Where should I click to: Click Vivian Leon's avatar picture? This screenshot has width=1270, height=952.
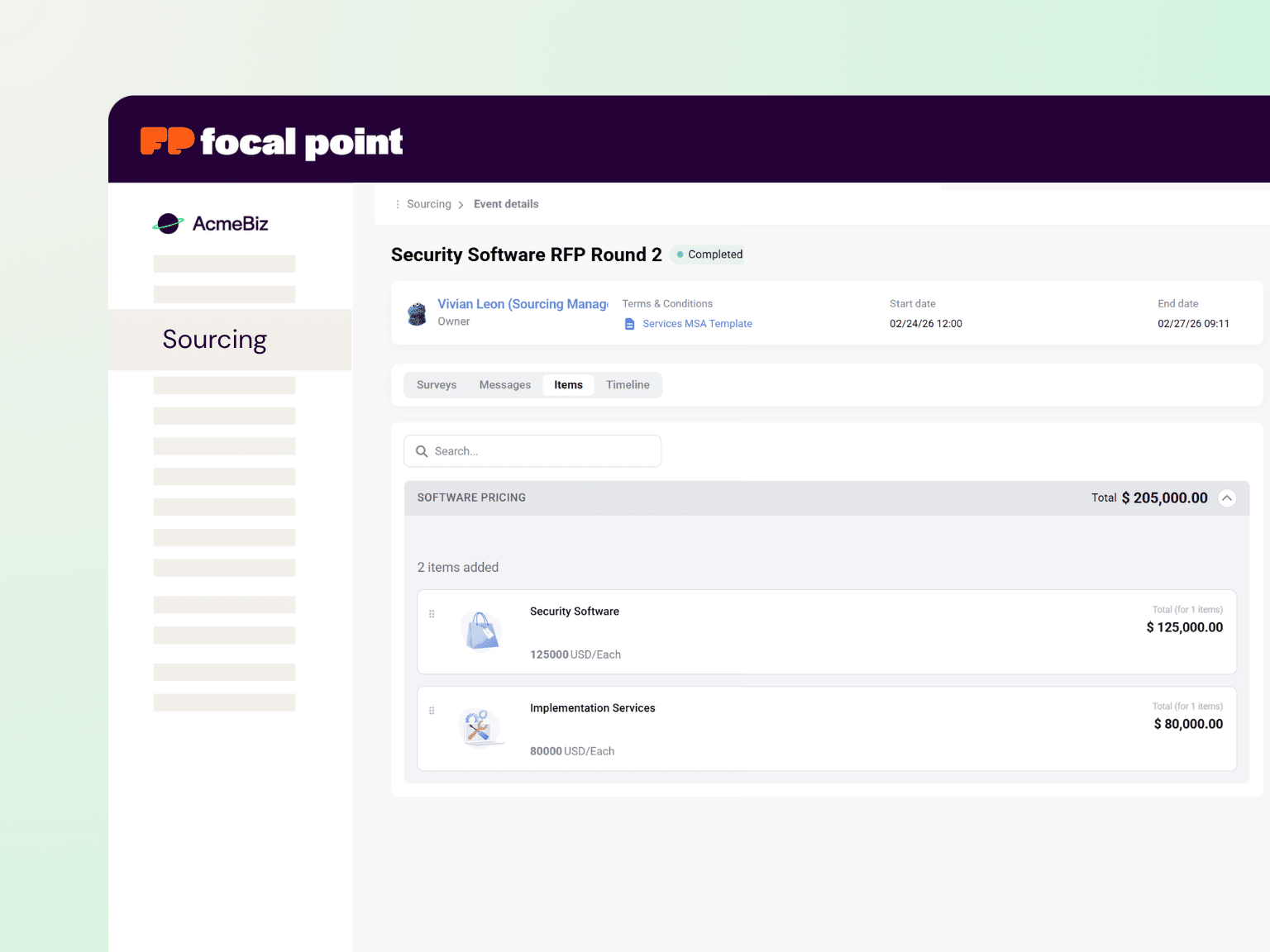click(417, 313)
